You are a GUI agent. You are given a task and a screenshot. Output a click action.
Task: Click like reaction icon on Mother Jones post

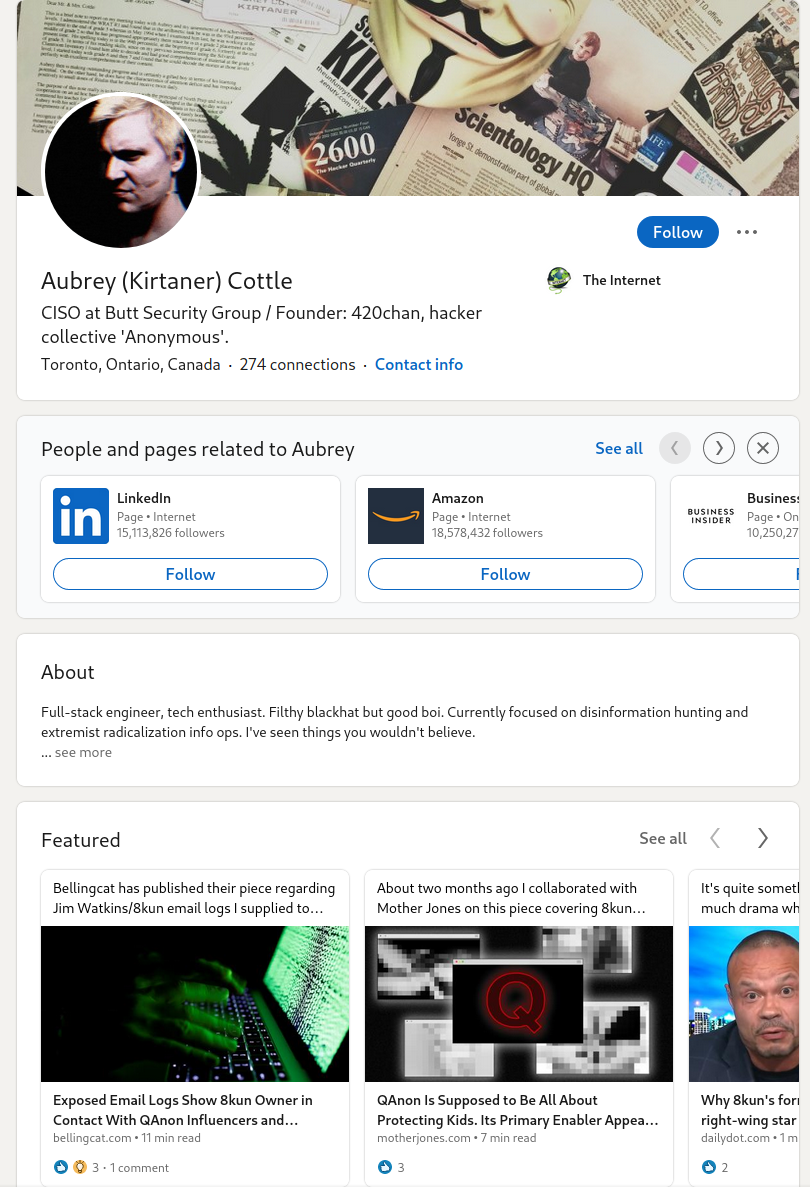pyautogui.click(x=385, y=1167)
